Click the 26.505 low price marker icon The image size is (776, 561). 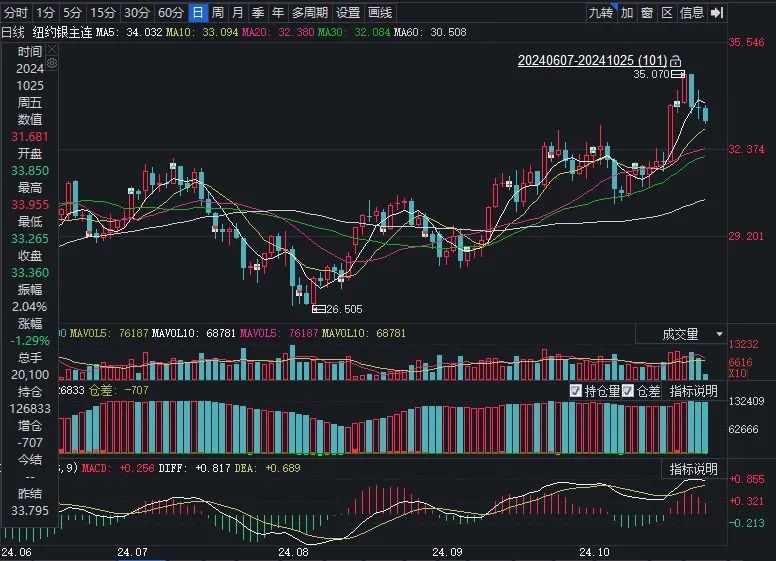(319, 309)
